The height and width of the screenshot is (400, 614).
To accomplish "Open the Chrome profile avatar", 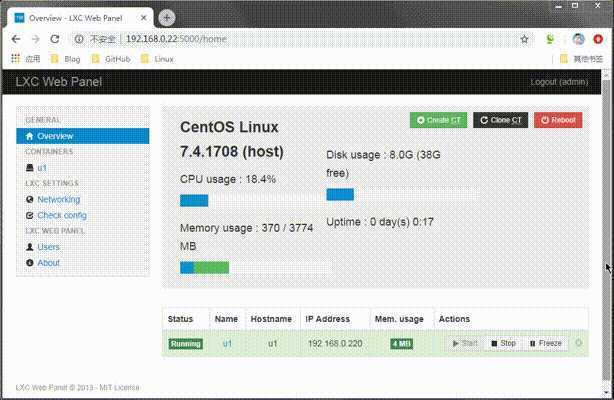I will pos(578,39).
